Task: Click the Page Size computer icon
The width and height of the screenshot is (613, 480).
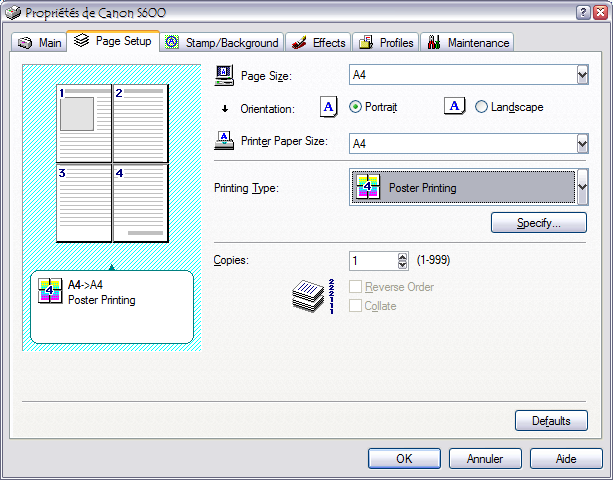Action: pos(224,75)
